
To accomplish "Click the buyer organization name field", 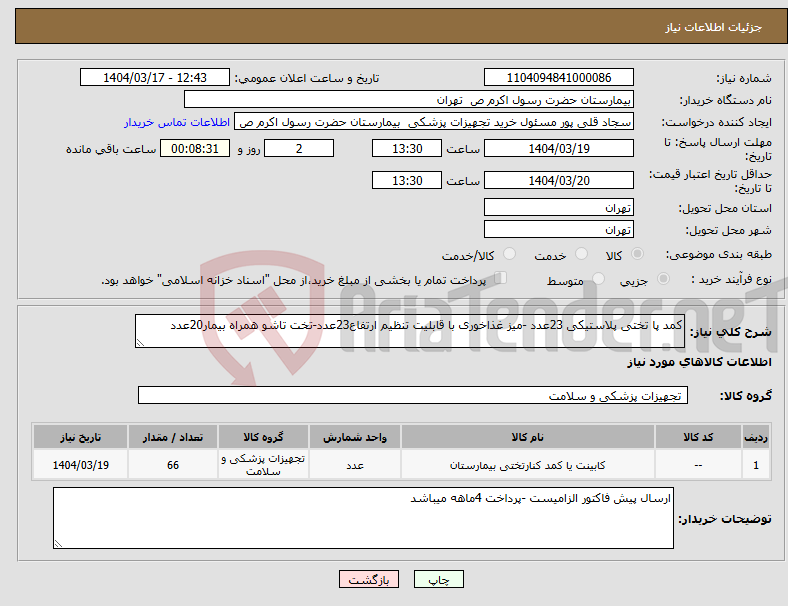I will 409,99.
